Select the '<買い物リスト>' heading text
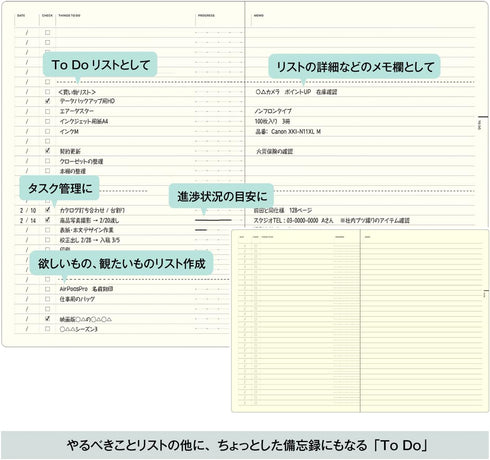 (x=77, y=92)
